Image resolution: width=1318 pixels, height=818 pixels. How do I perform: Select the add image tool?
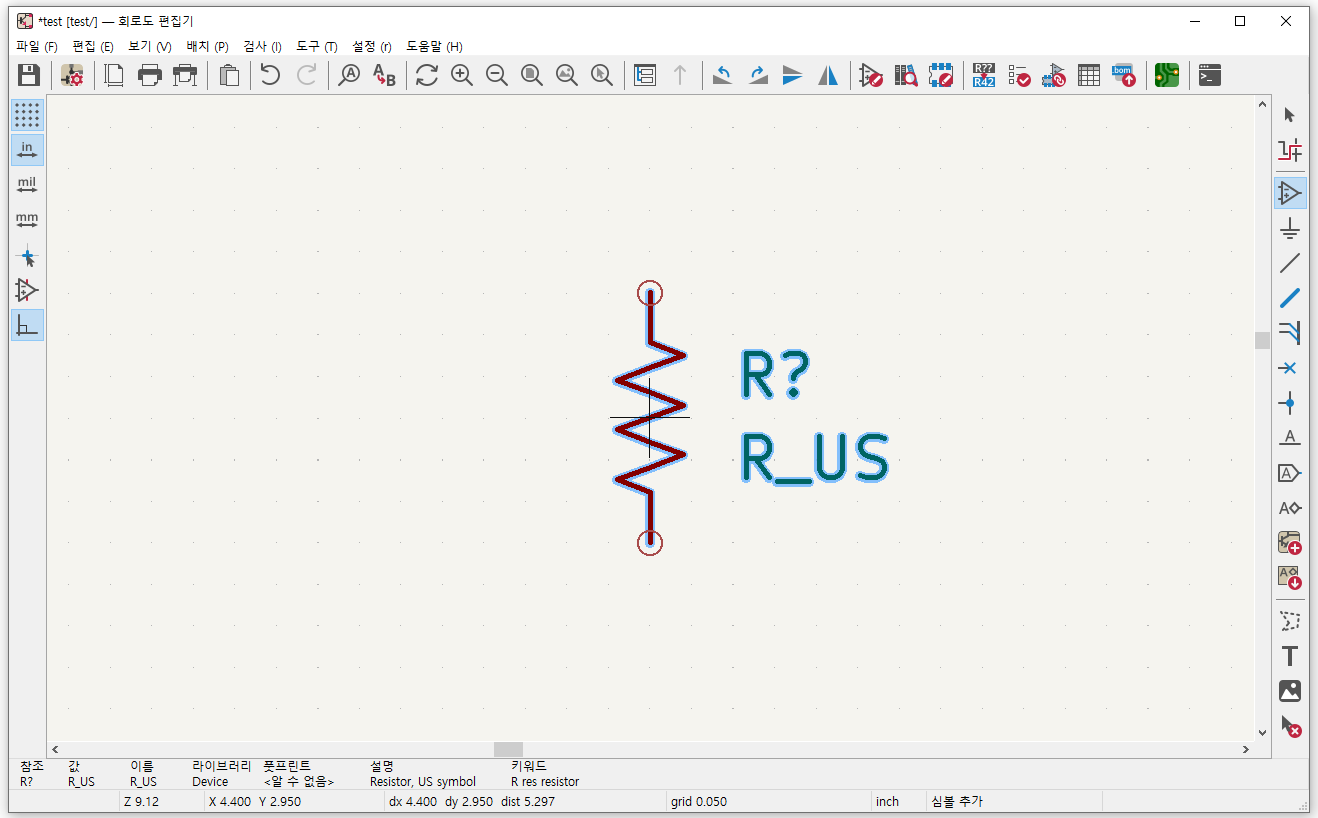point(1290,691)
